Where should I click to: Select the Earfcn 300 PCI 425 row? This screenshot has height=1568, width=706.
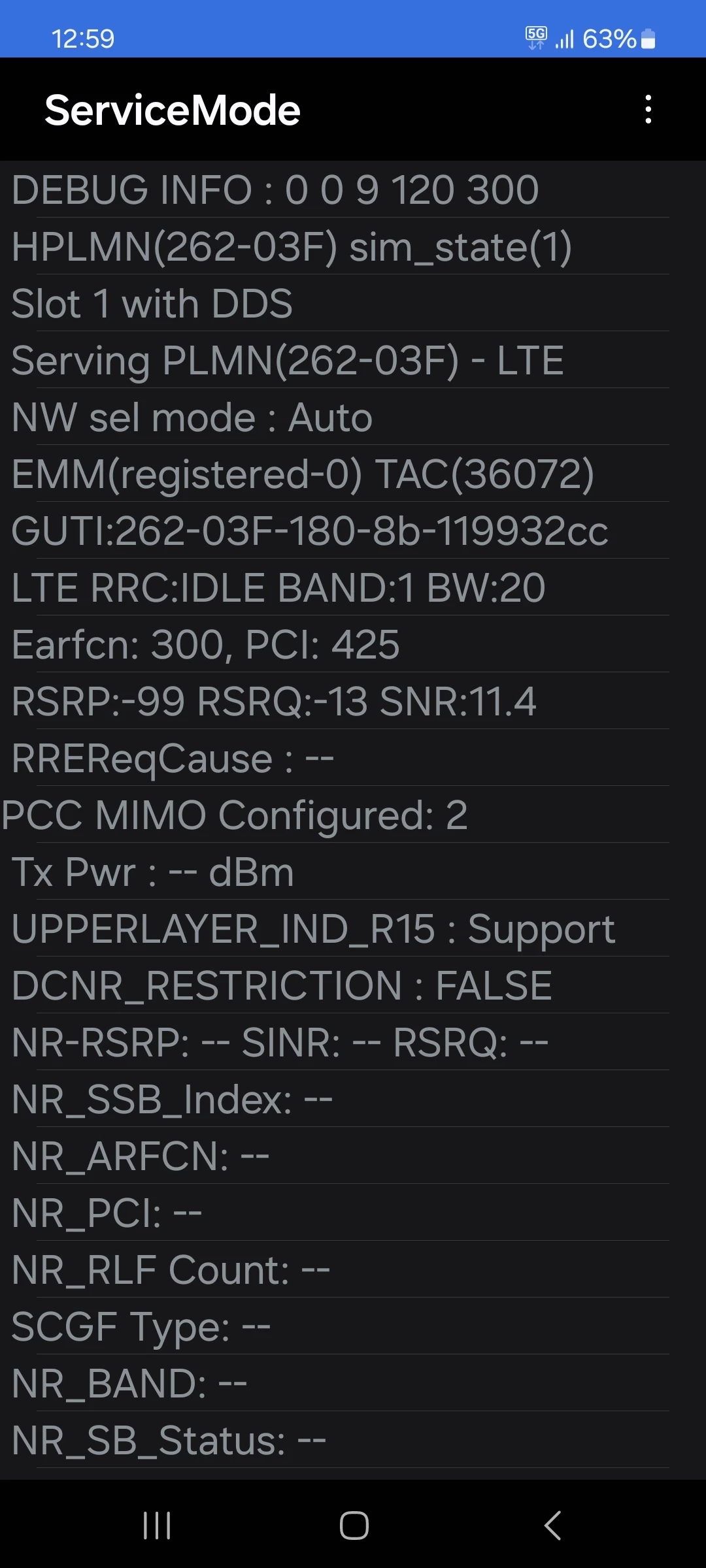pyautogui.click(x=353, y=644)
